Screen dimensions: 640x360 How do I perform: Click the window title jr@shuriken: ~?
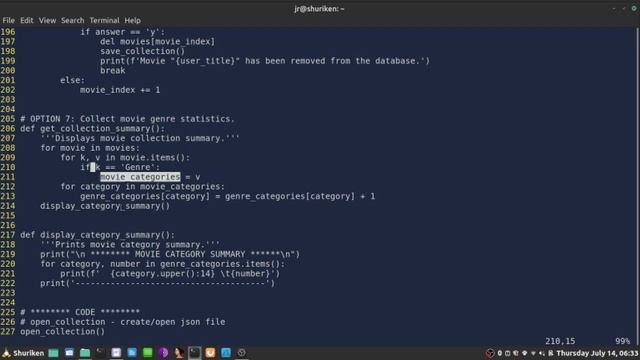[319, 9]
